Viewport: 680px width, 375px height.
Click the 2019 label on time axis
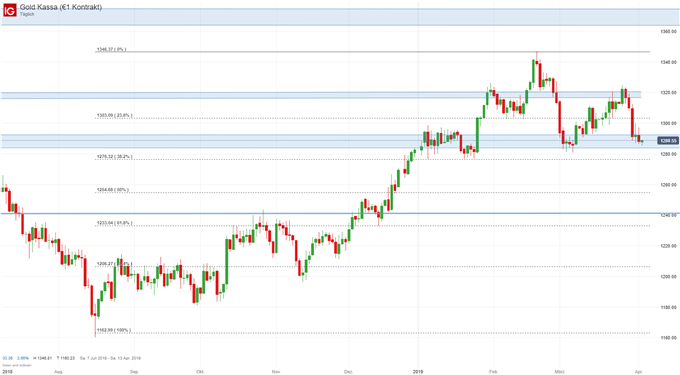[x=418, y=372]
